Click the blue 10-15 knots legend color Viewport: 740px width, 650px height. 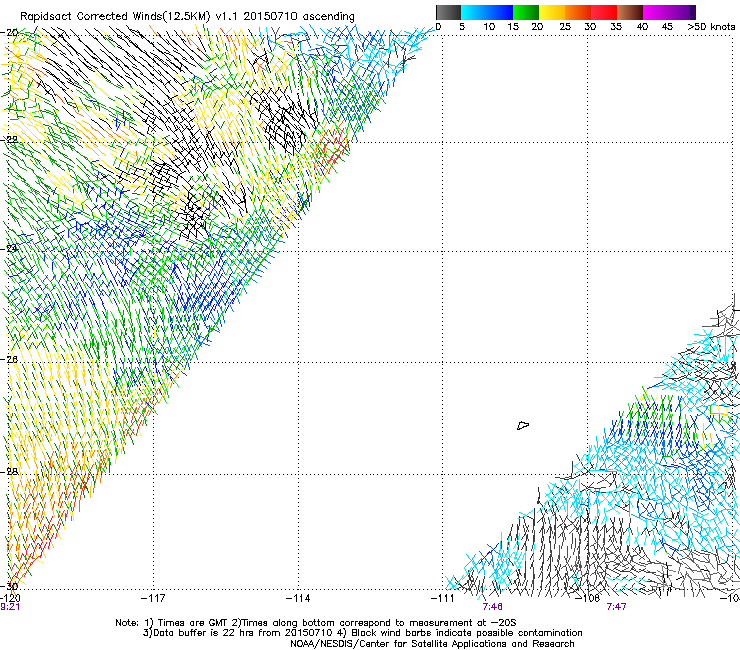(x=500, y=12)
